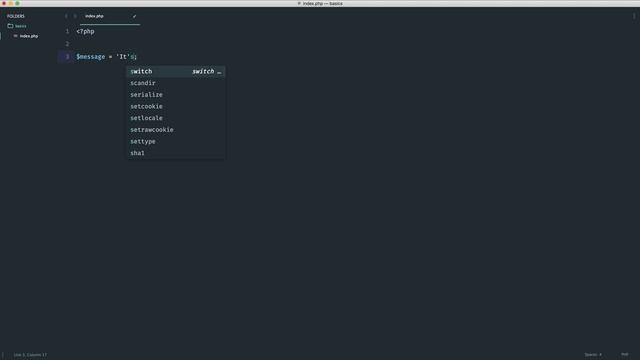Image resolution: width=640 pixels, height=360 pixels.
Task: Open the Spaces indentation setting in status bar
Action: pos(593,355)
